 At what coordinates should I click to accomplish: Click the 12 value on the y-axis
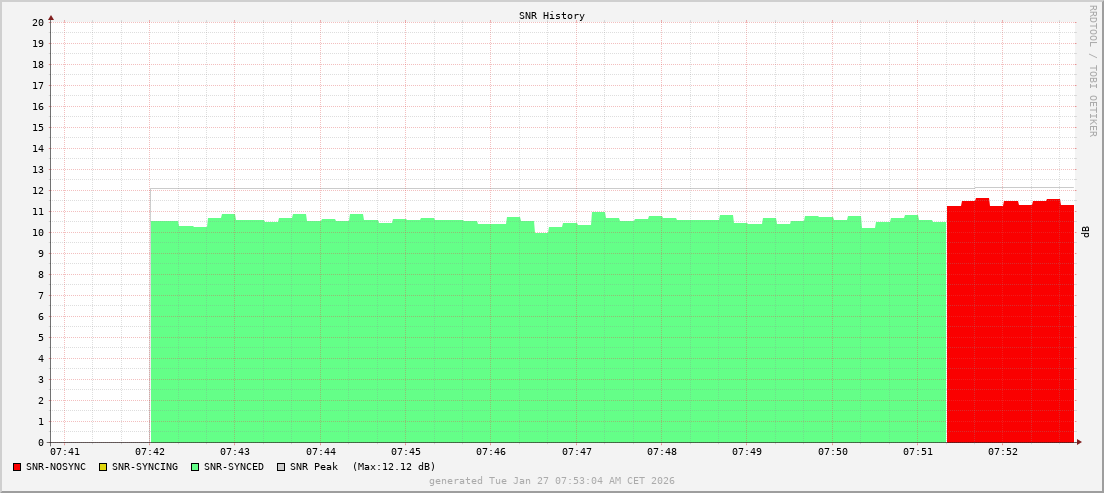[x=38, y=190]
